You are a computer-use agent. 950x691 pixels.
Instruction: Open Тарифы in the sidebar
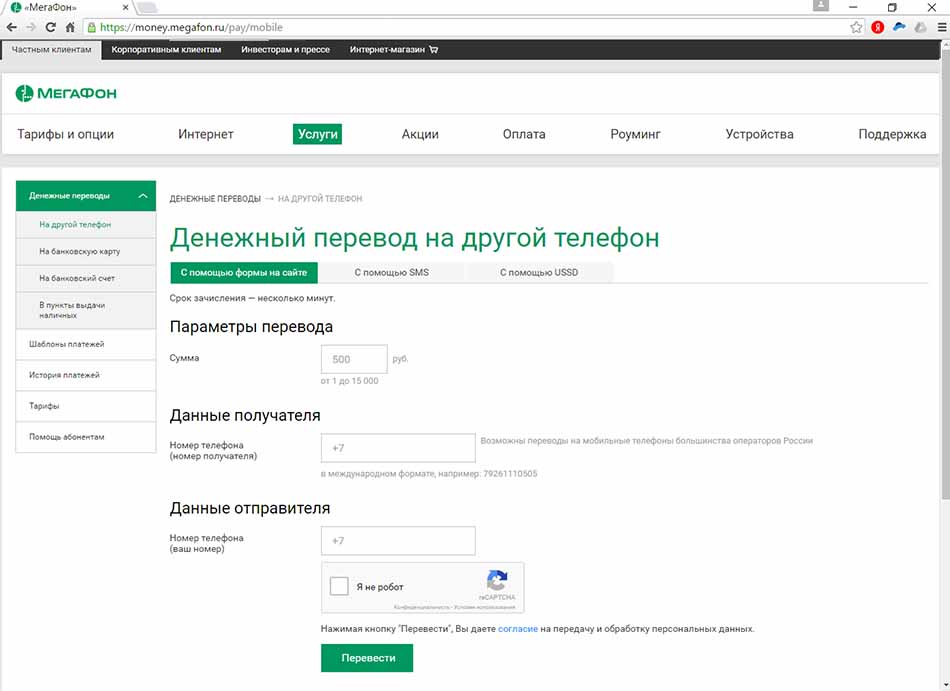85,406
